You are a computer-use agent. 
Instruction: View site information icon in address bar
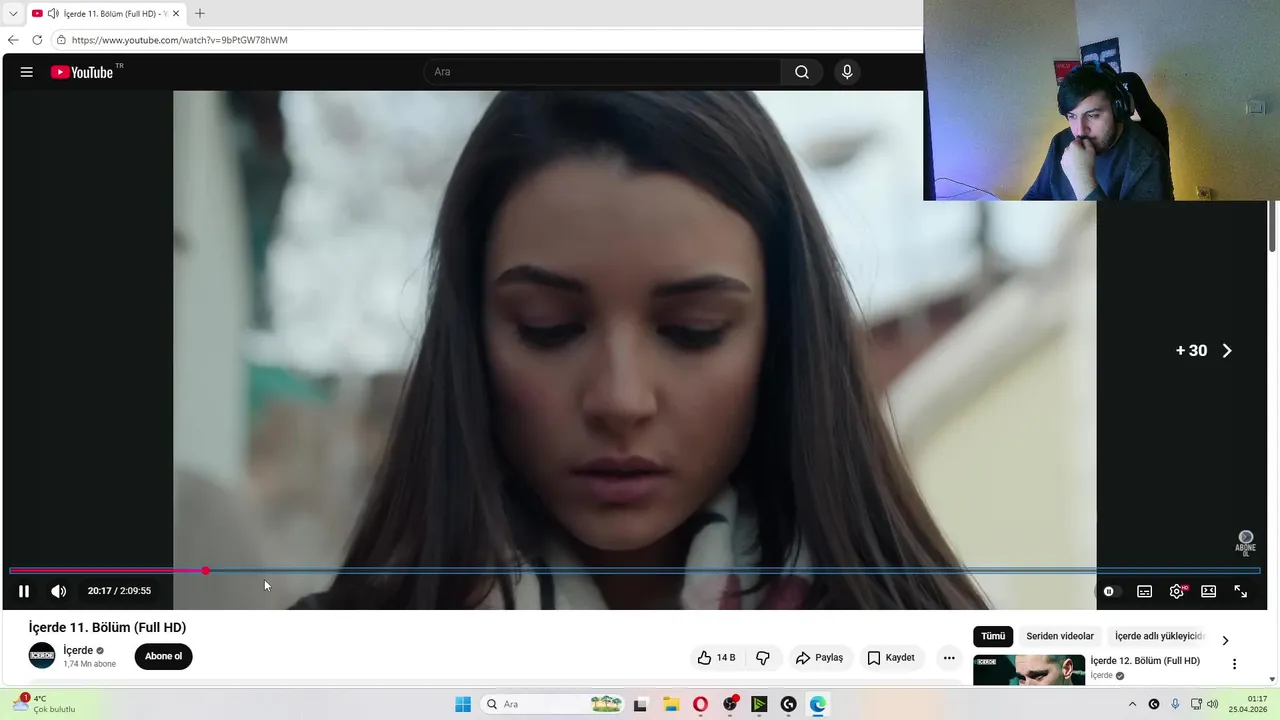pyautogui.click(x=61, y=40)
